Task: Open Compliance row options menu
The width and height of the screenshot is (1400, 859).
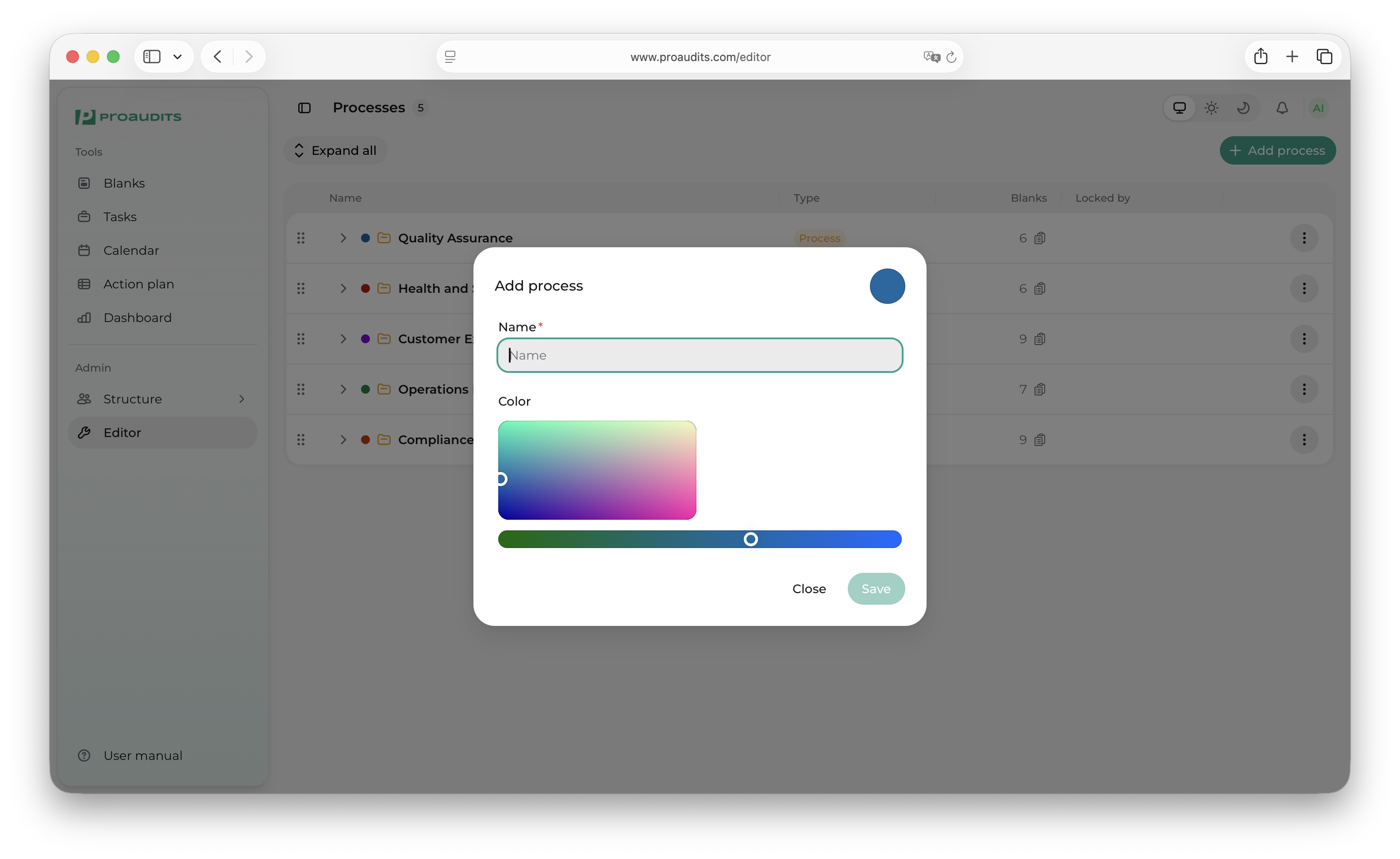Action: pos(1304,440)
